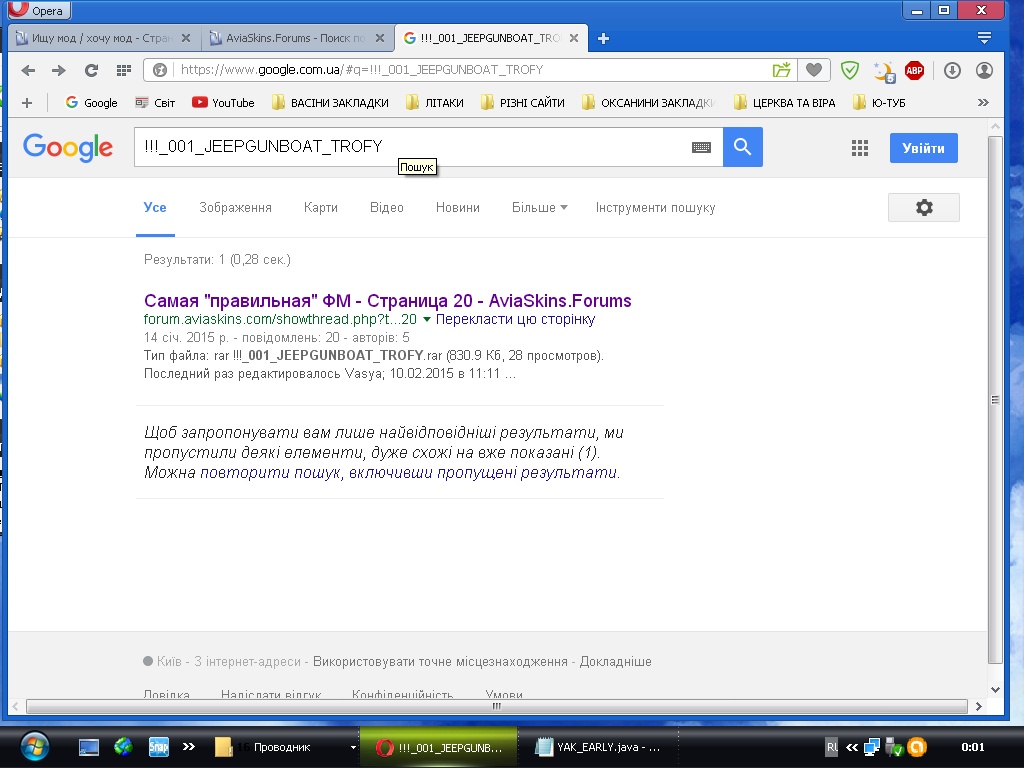The width and height of the screenshot is (1024, 768).
Task: Add bookmark with plus on bookmarks bar
Action: pyautogui.click(x=27, y=103)
